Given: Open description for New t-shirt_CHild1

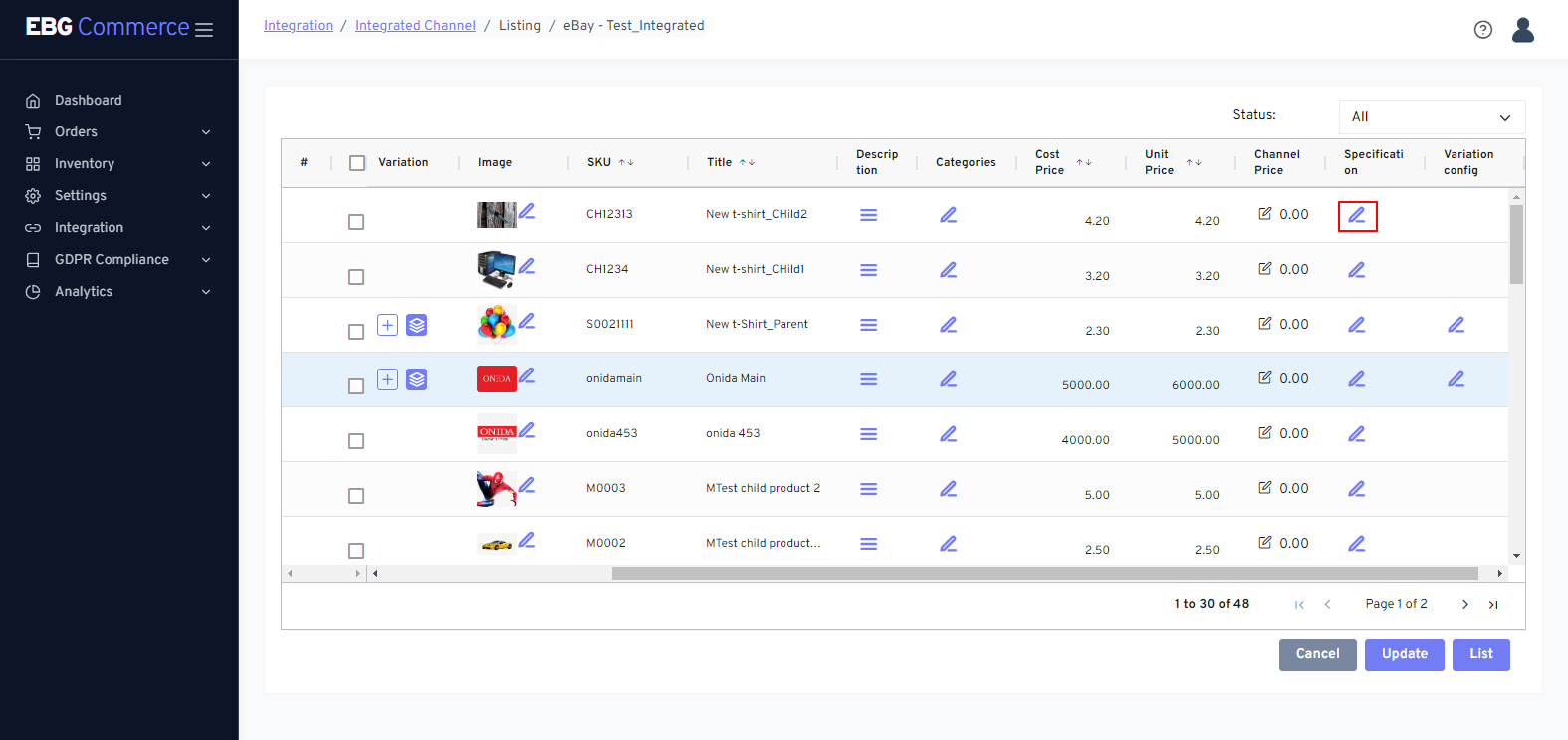Looking at the screenshot, I should (x=868, y=270).
